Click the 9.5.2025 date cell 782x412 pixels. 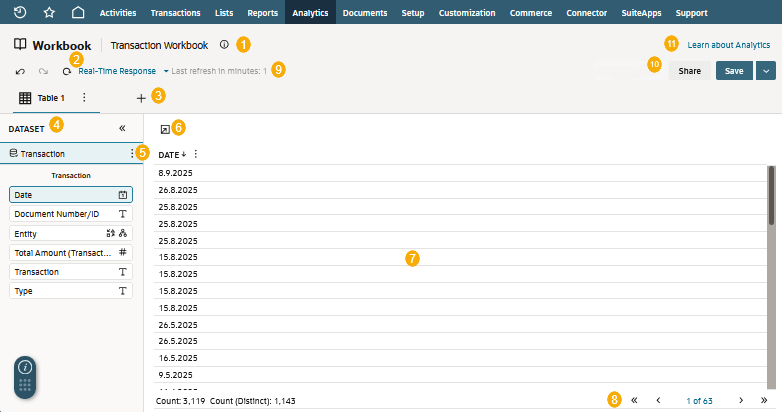click(176, 375)
